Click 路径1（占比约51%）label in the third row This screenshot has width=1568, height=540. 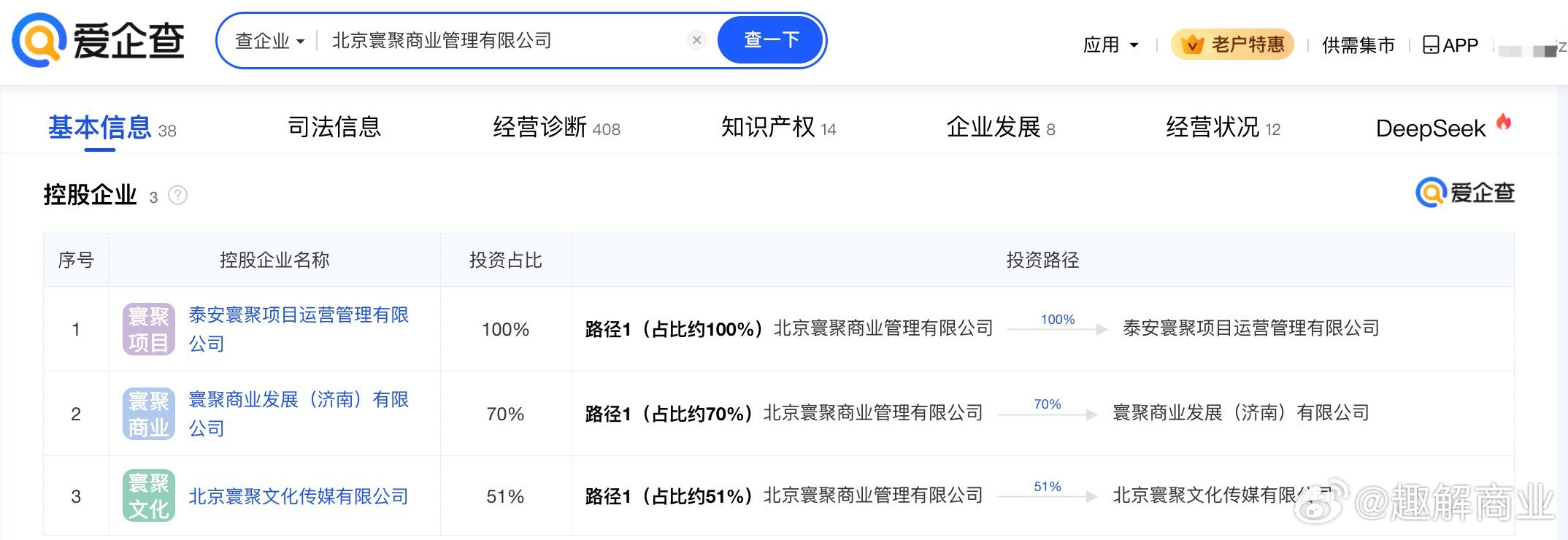[x=669, y=496]
